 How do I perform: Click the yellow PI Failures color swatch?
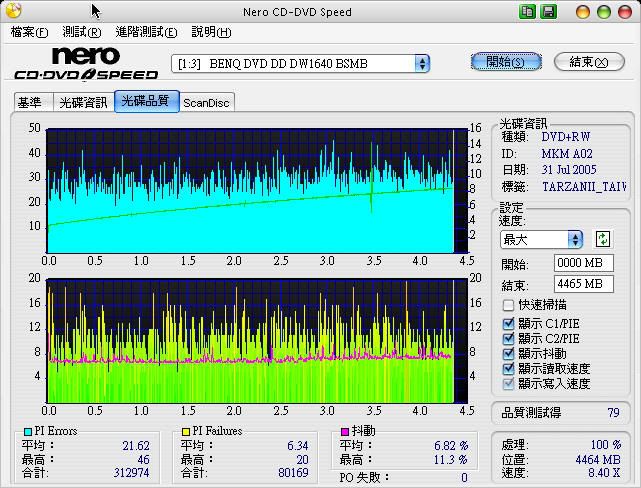pyautogui.click(x=186, y=432)
